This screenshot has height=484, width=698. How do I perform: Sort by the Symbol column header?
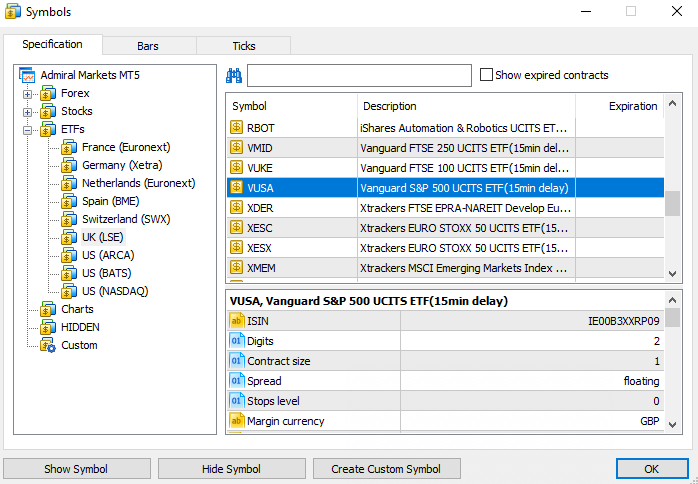(x=292, y=106)
